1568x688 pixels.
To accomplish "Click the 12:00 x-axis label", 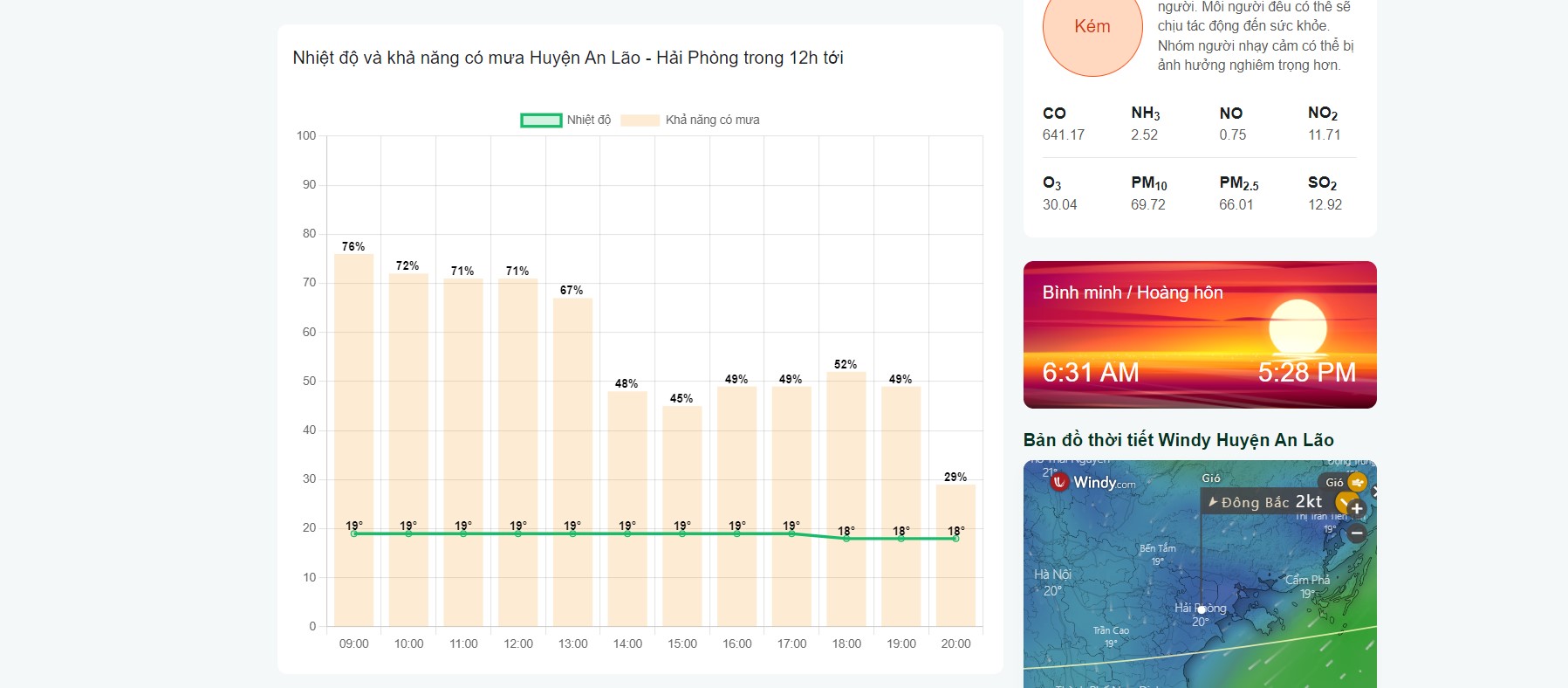I will [518, 643].
